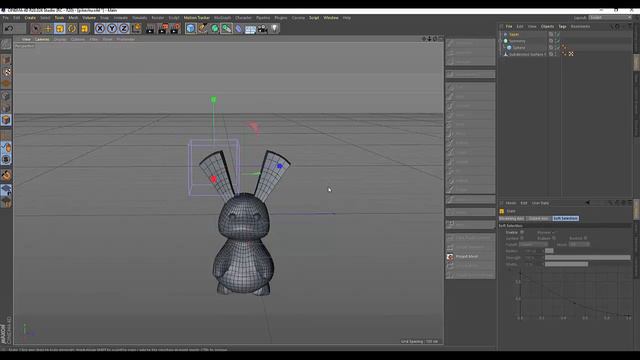Toggle the Rubber checkbox
The image size is (640, 360).
click(x=553, y=238)
